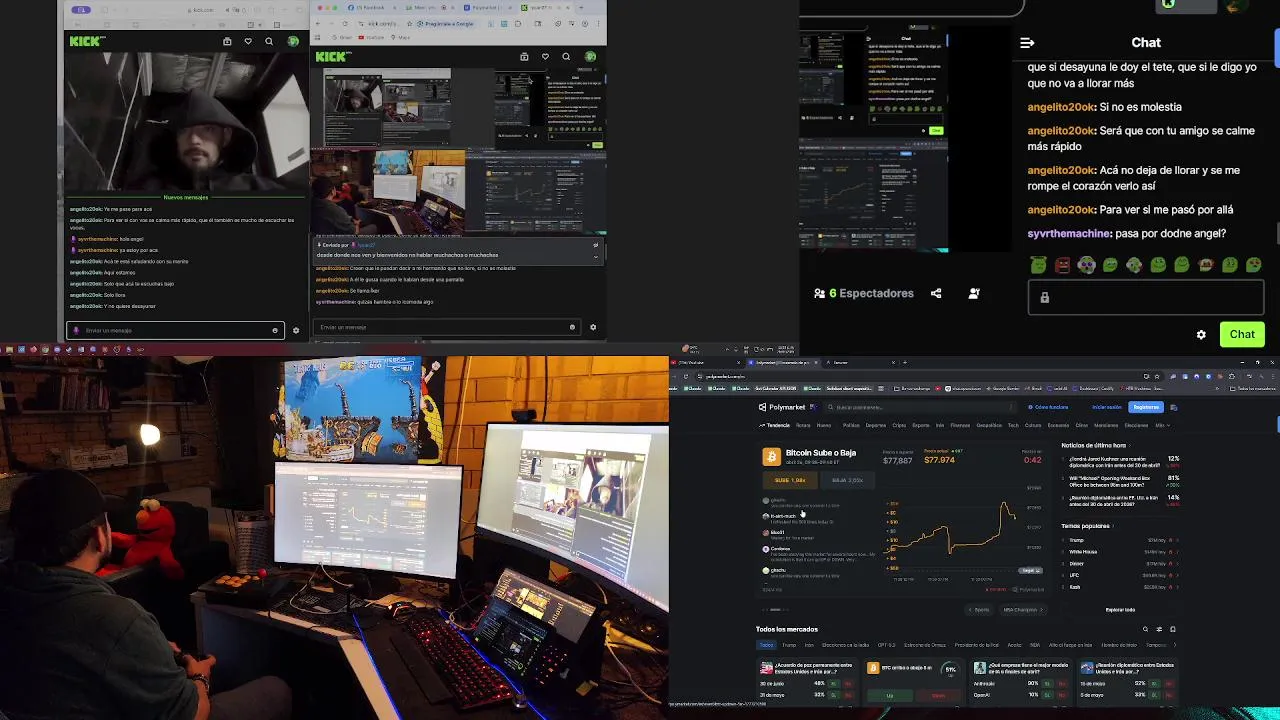Open emoji picker in left Kick message field
Image resolution: width=1280 pixels, height=720 pixels.
(x=275, y=330)
